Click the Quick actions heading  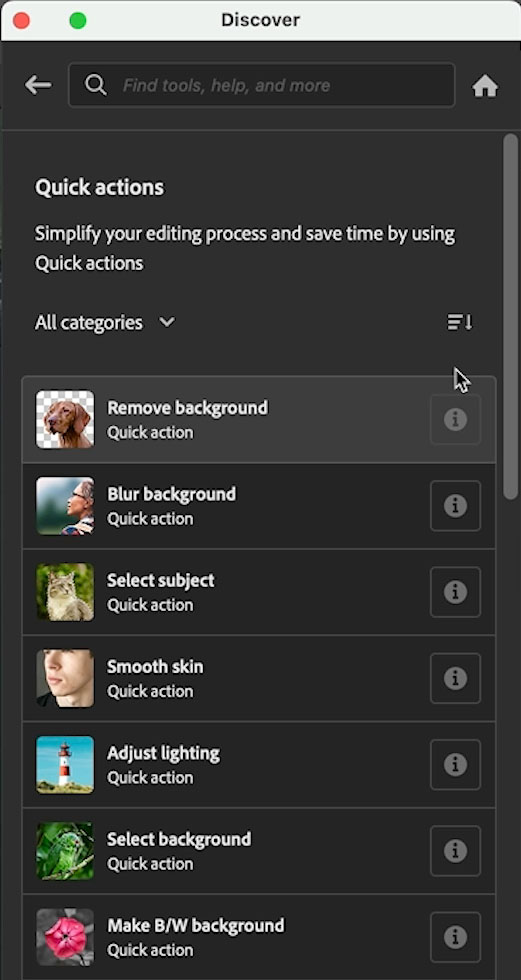point(99,187)
